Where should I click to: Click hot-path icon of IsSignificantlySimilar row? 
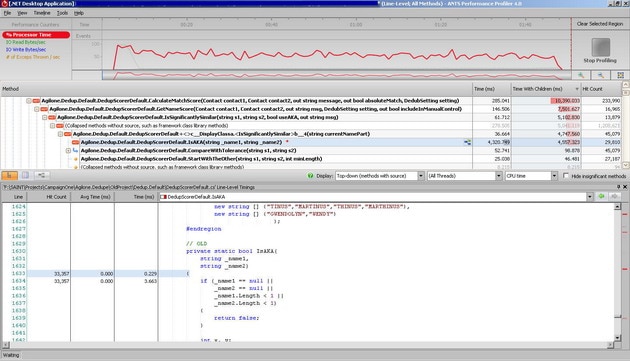(52, 117)
